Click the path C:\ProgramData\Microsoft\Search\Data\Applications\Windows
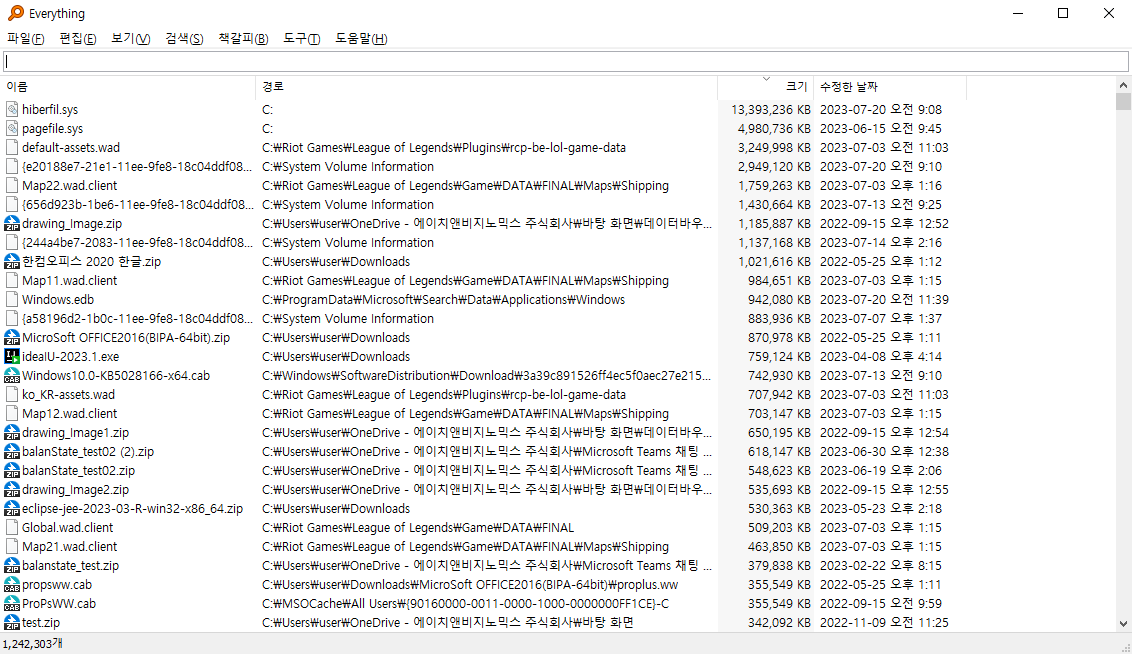1132x654 pixels. click(x=443, y=300)
